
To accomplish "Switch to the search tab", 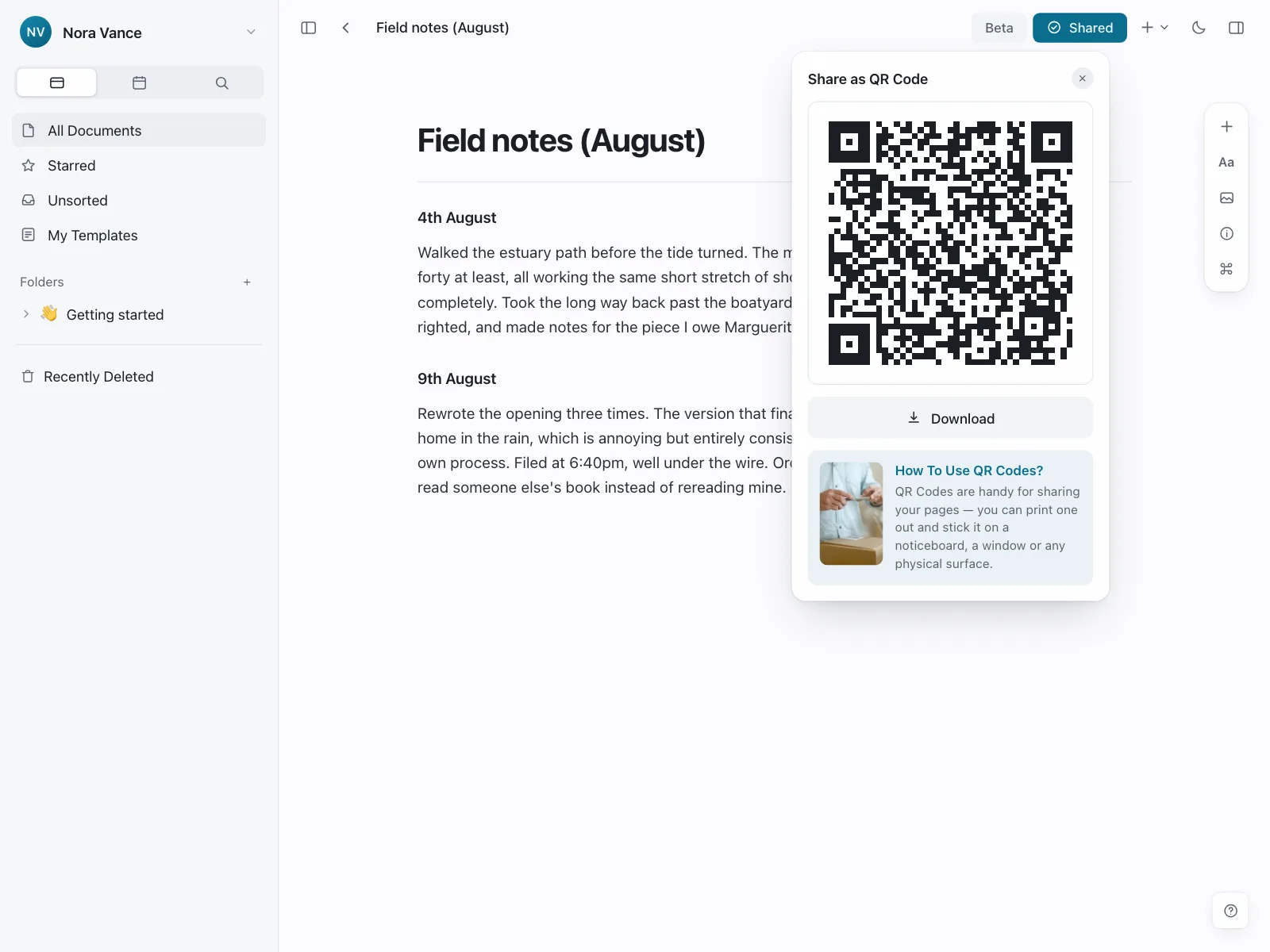I will pyautogui.click(x=222, y=83).
